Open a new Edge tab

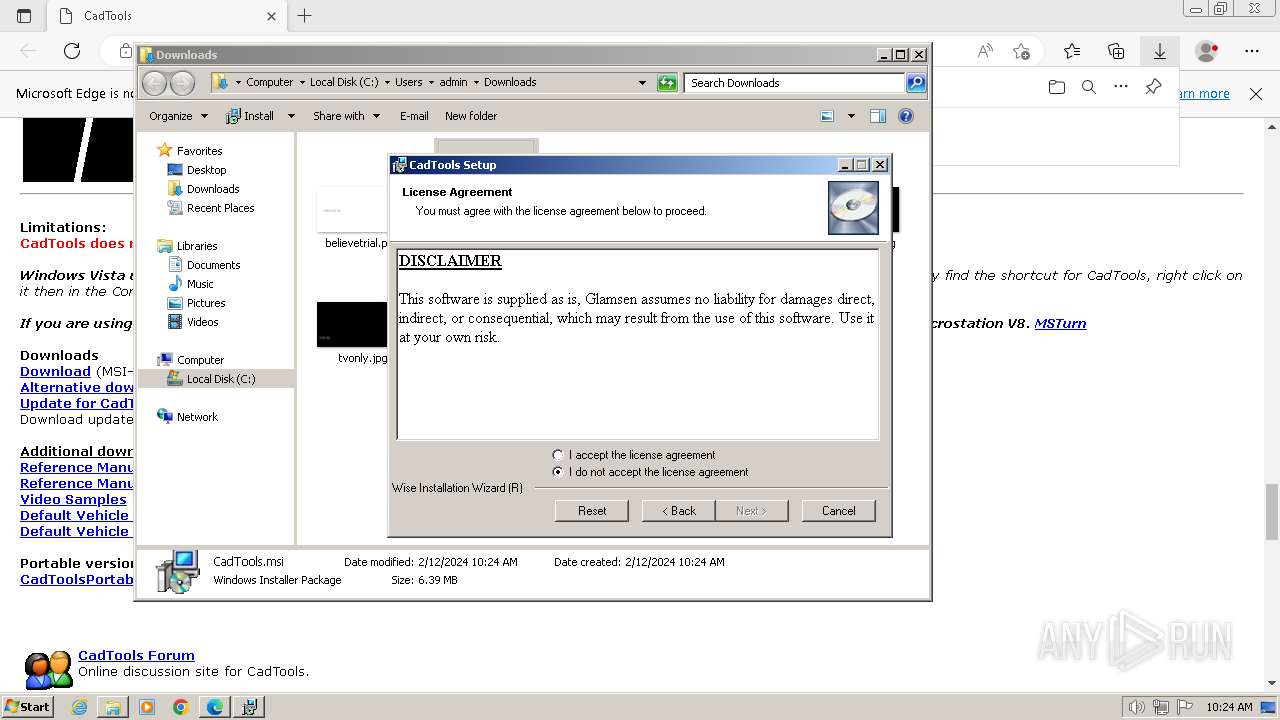pos(305,16)
